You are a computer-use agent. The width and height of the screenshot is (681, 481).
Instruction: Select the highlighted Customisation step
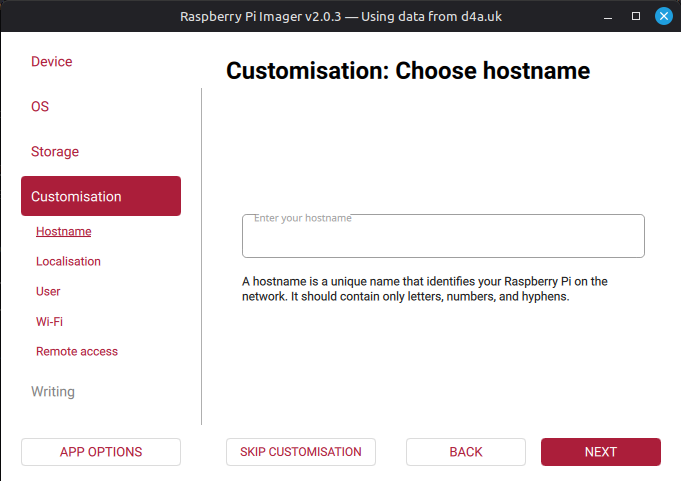click(x=100, y=196)
